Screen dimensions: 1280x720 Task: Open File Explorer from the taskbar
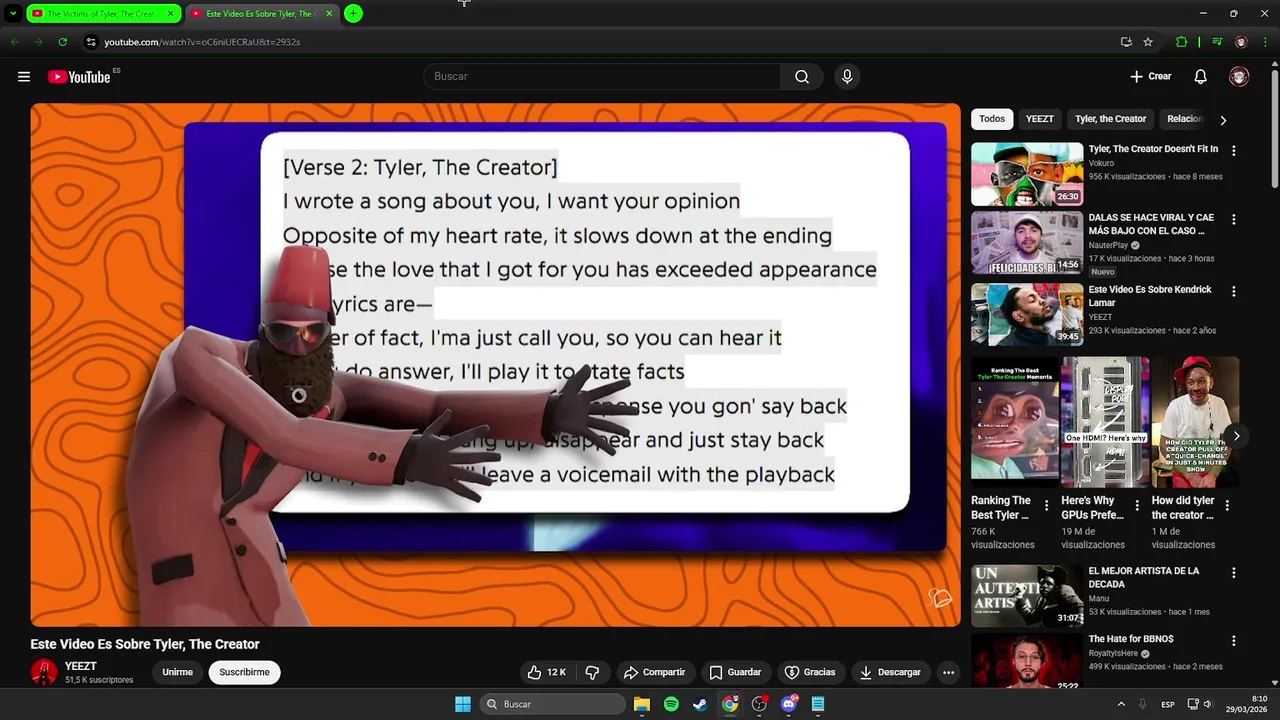click(642, 704)
